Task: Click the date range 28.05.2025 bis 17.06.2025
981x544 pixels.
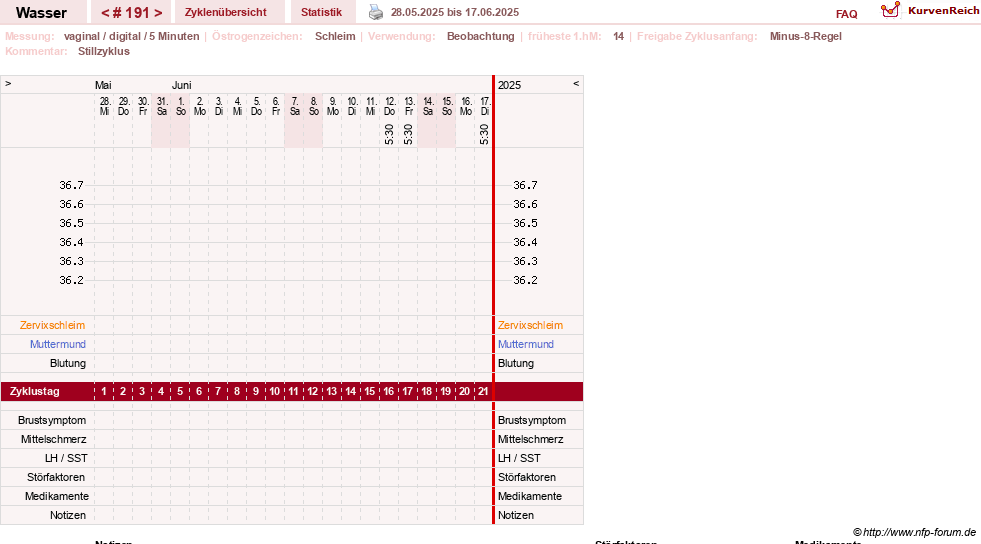Action: (x=455, y=13)
